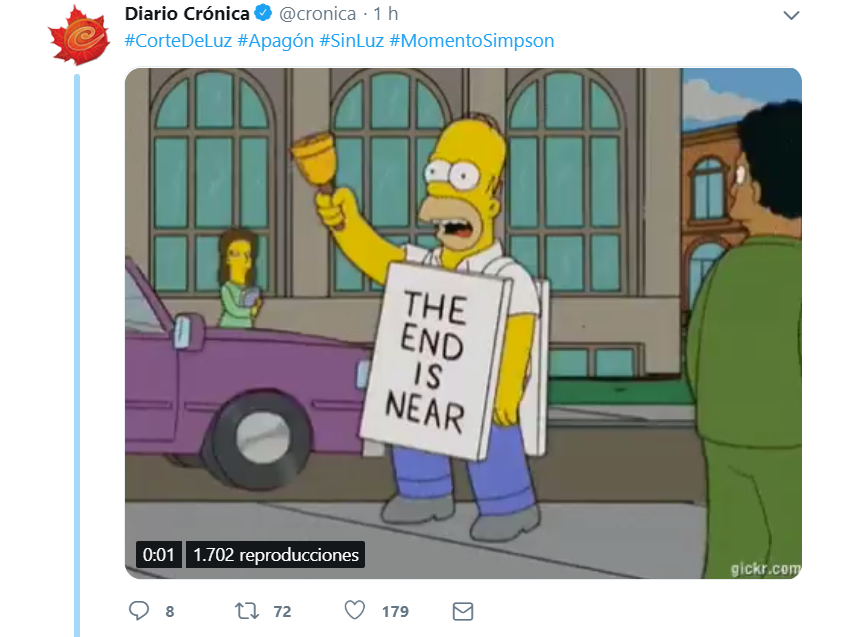Image resolution: width=853 pixels, height=637 pixels.
Task: Play the Homer Simpson video
Action: click(463, 323)
